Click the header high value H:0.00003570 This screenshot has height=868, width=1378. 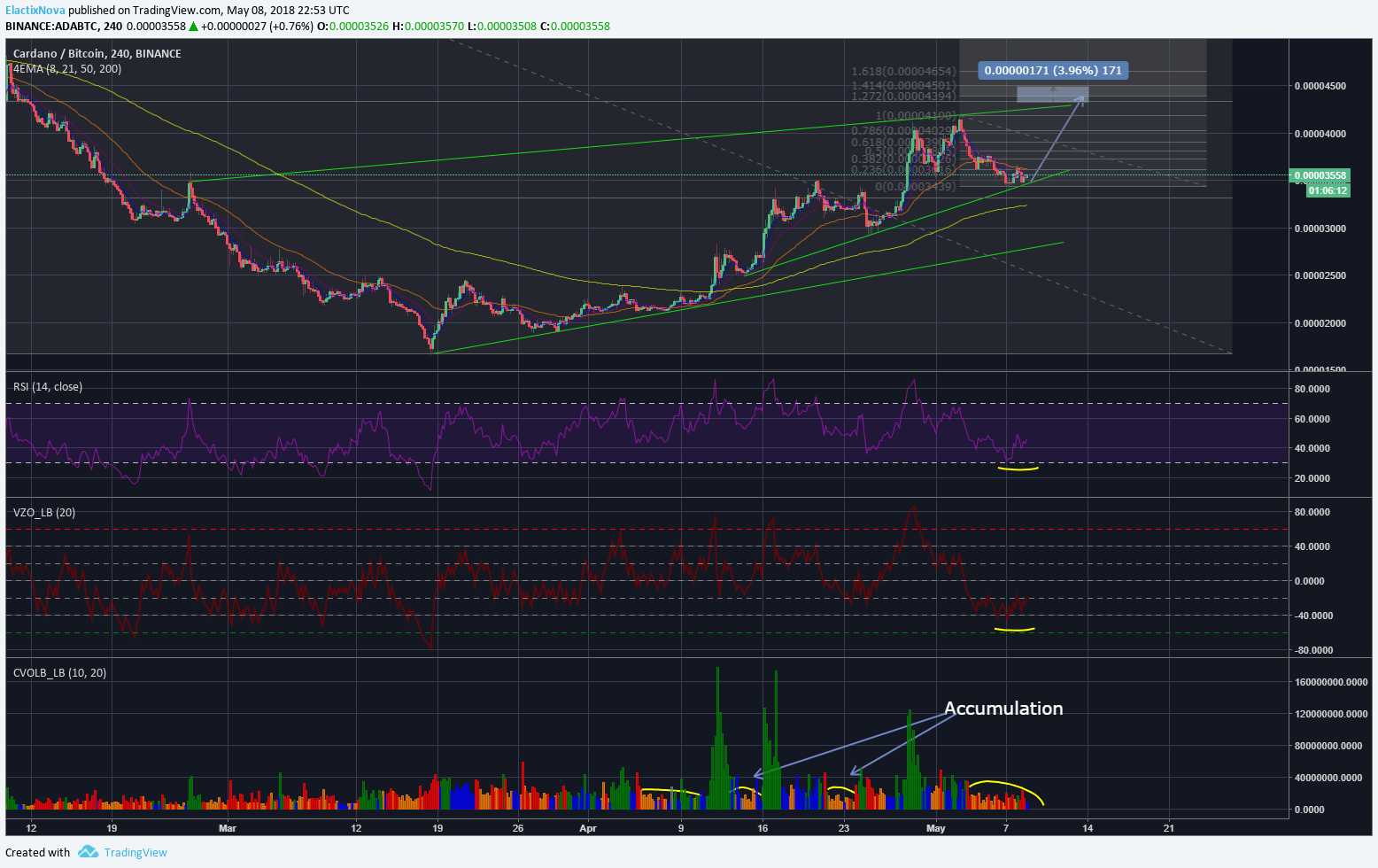point(427,26)
